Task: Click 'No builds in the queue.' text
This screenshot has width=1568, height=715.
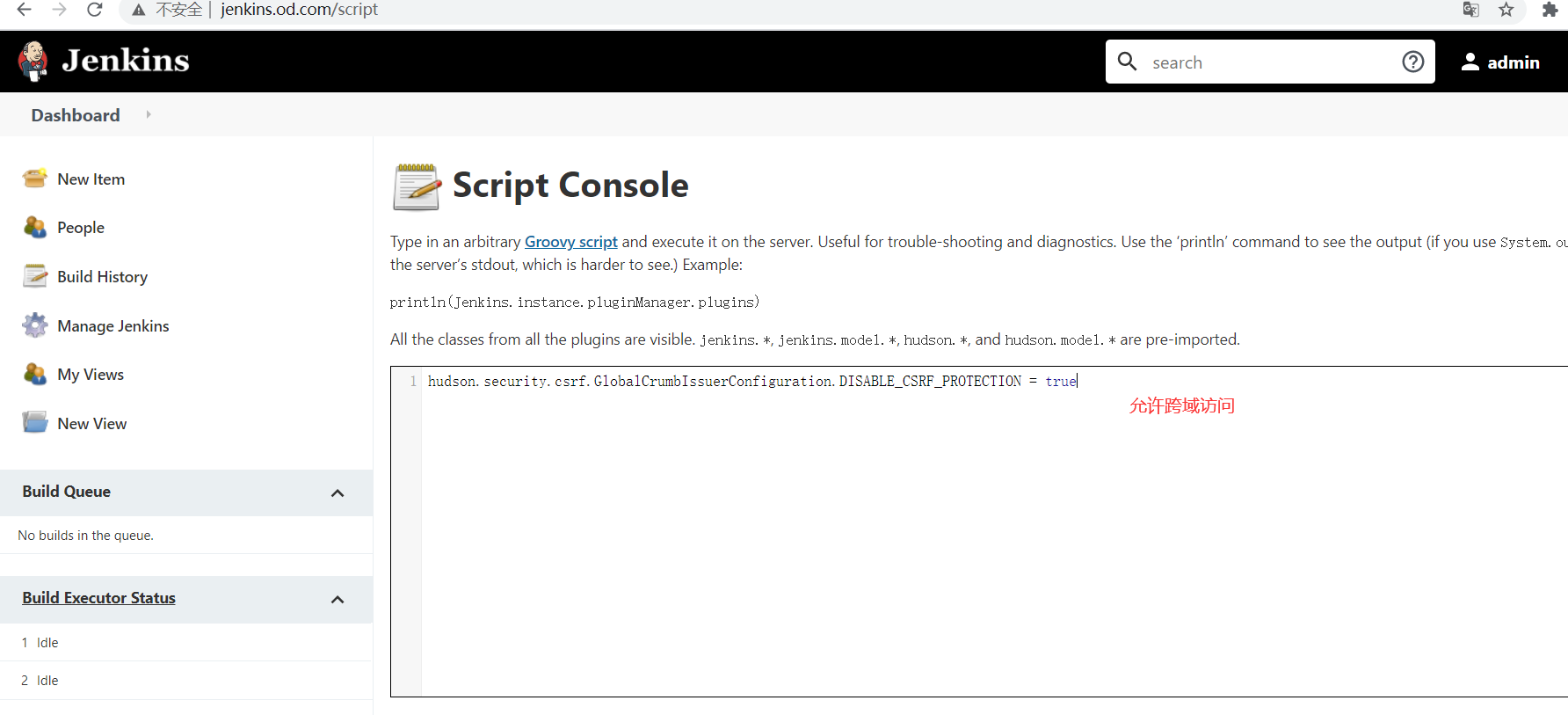Action: (86, 536)
